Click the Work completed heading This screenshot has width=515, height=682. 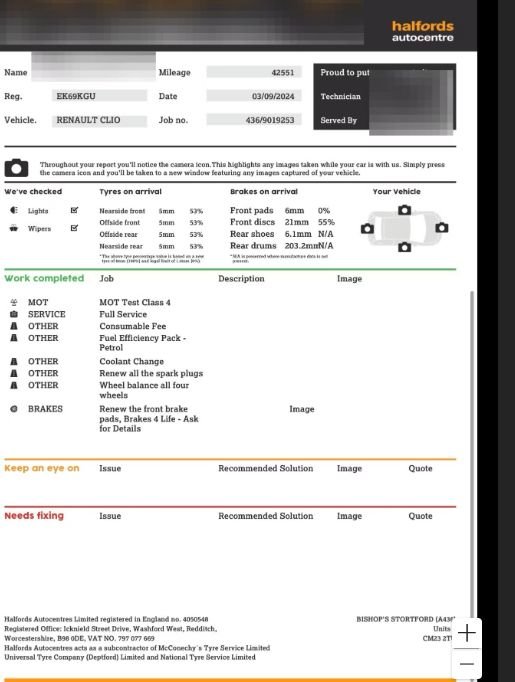[44, 278]
